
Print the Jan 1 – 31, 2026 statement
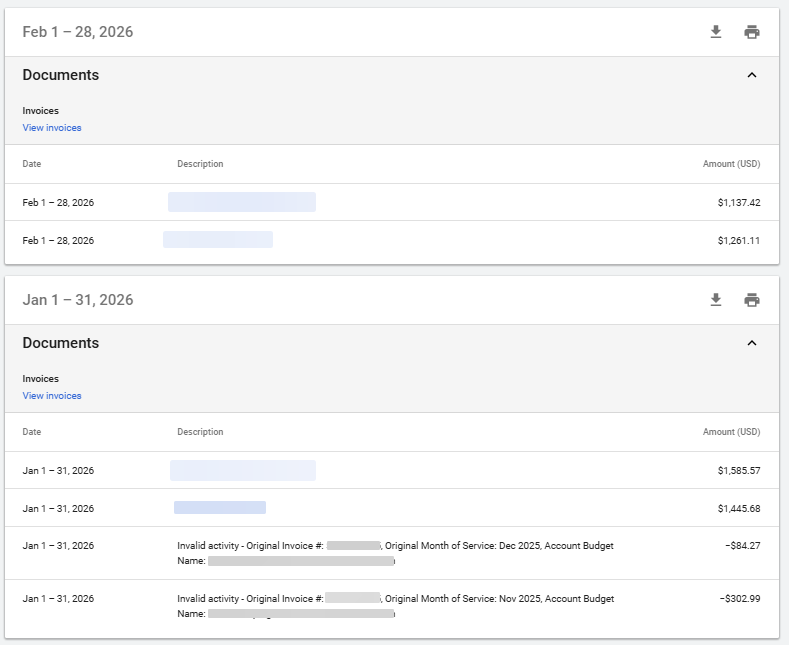pos(752,300)
